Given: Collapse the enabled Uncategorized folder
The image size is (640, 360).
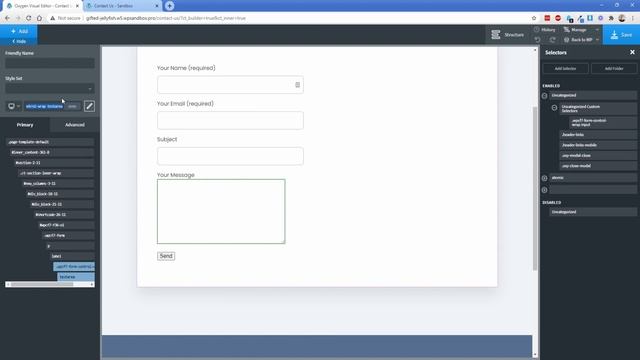Looking at the screenshot, I should 544,96.
